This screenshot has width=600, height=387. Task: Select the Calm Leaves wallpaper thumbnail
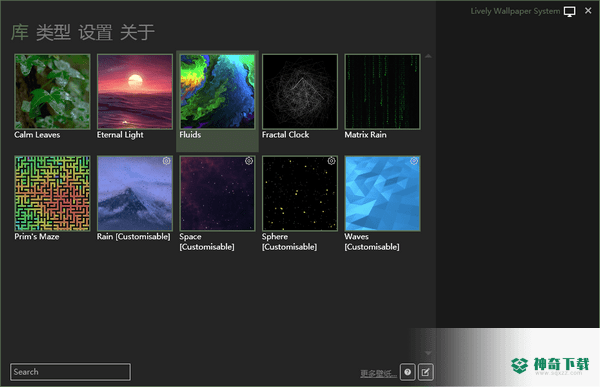[x=52, y=91]
